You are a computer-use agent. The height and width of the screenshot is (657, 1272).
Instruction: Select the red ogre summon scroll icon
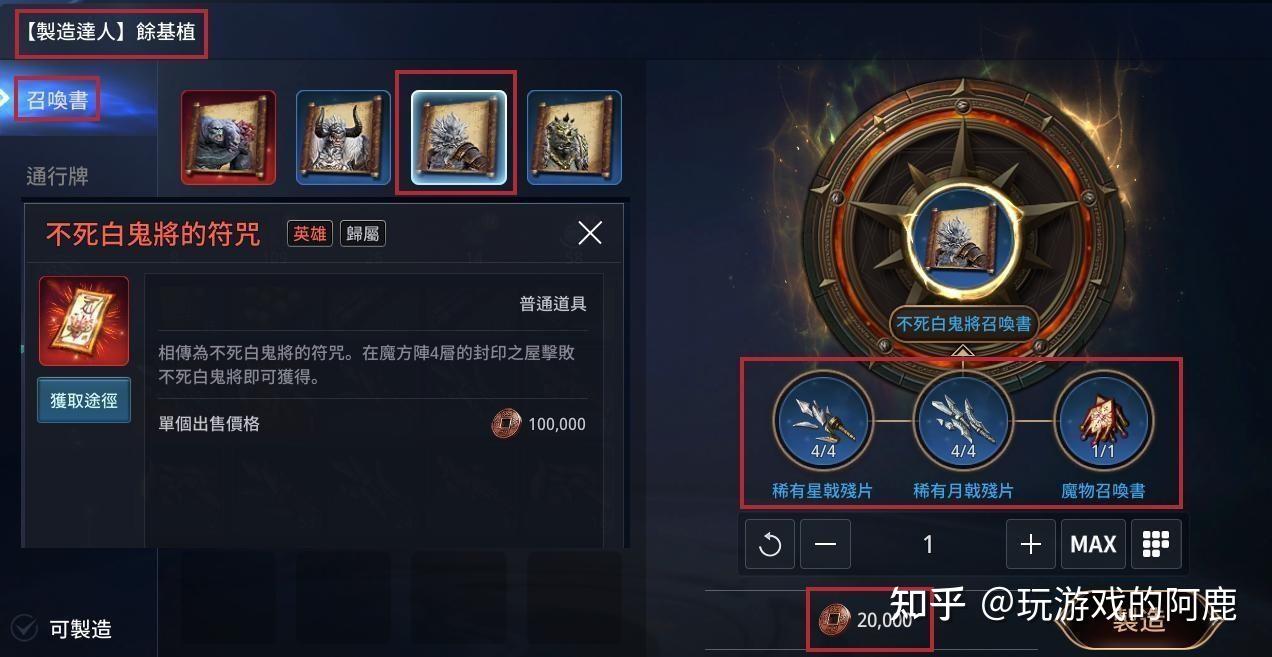(x=228, y=137)
